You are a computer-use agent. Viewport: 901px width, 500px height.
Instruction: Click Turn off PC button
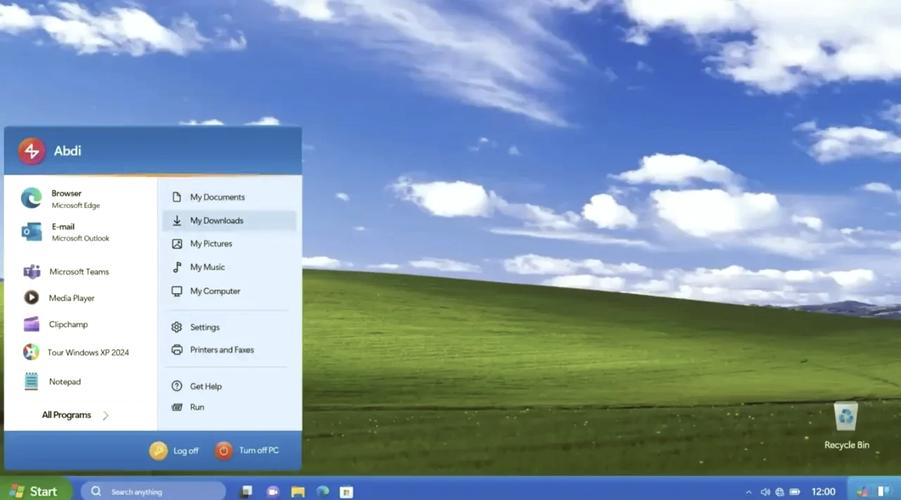tap(247, 451)
